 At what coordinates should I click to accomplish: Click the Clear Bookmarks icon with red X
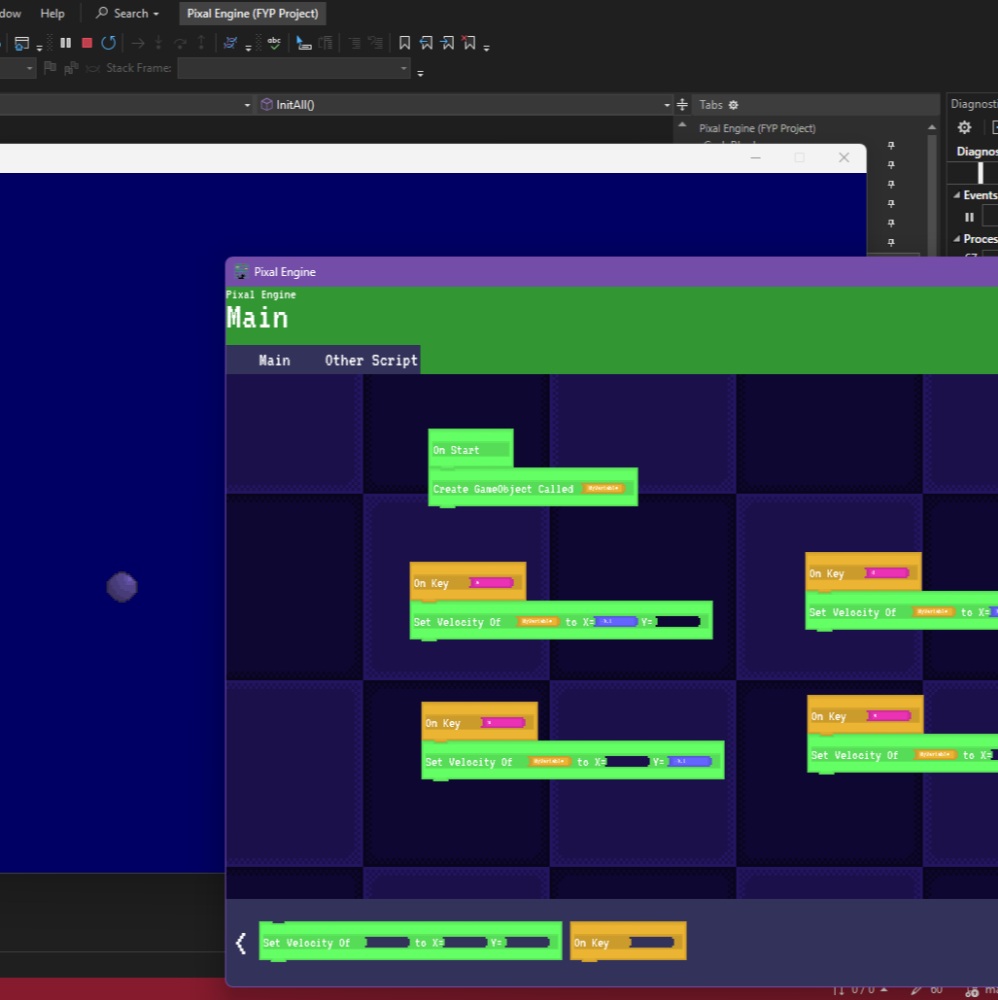[469, 43]
